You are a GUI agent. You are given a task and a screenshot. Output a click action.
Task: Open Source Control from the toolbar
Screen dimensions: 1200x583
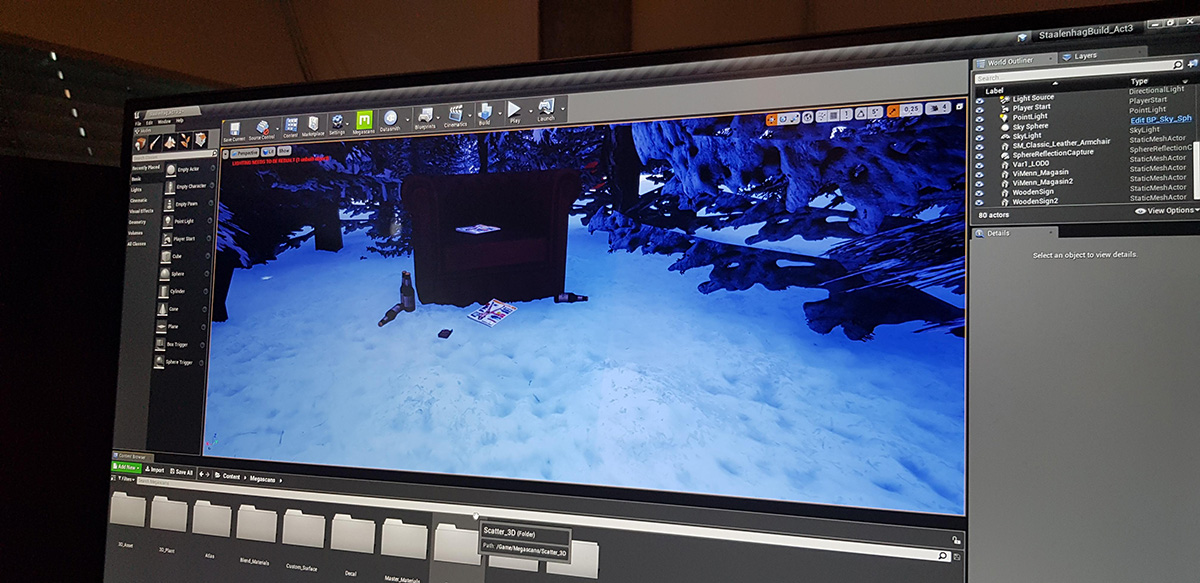click(263, 128)
